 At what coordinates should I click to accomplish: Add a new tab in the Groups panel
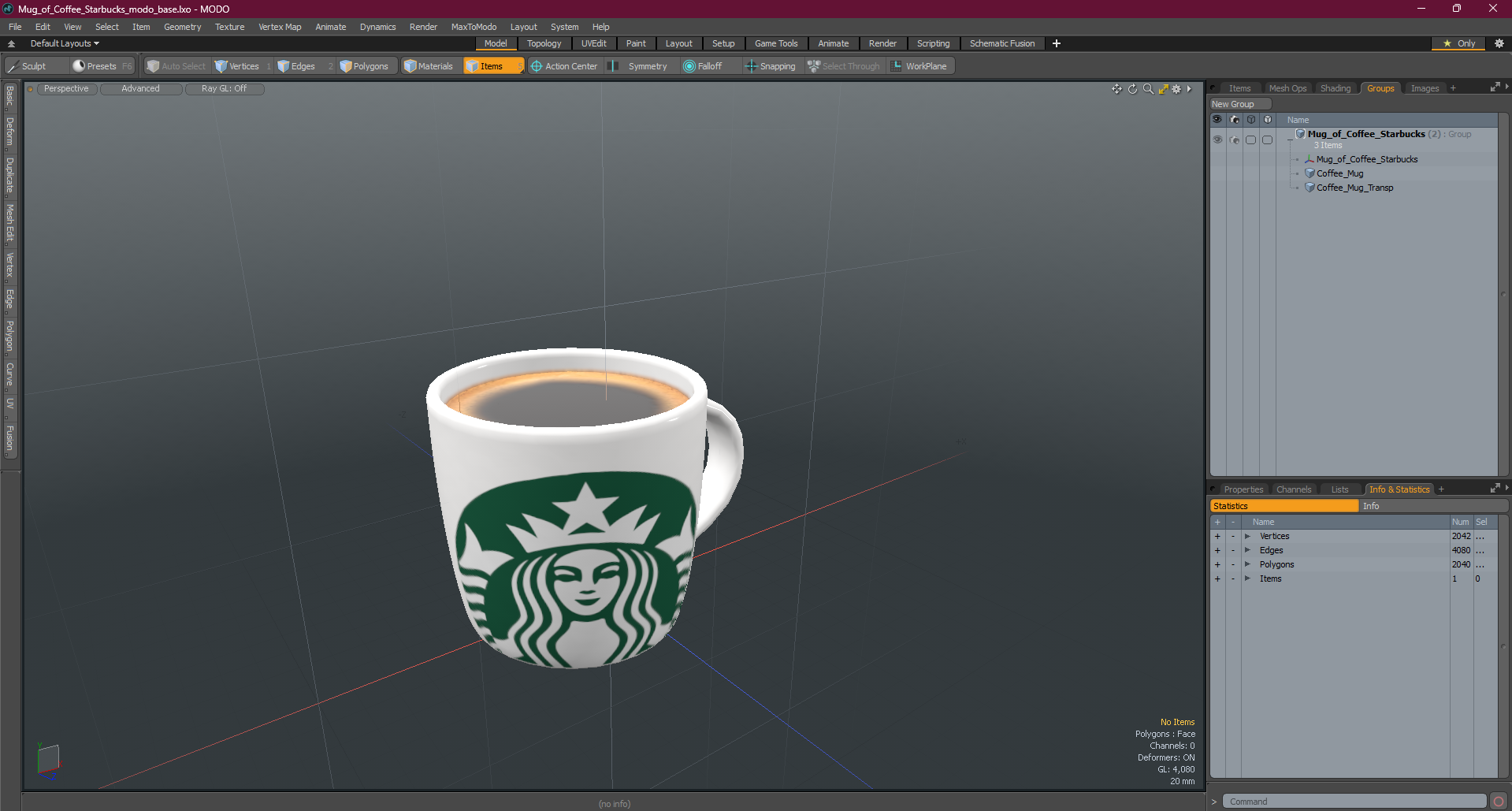[1453, 88]
